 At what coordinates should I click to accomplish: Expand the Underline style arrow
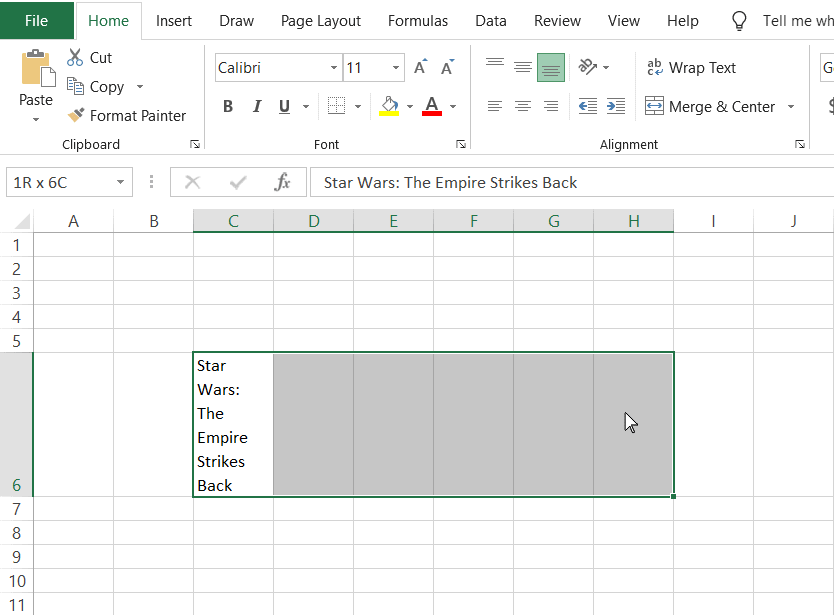(306, 106)
